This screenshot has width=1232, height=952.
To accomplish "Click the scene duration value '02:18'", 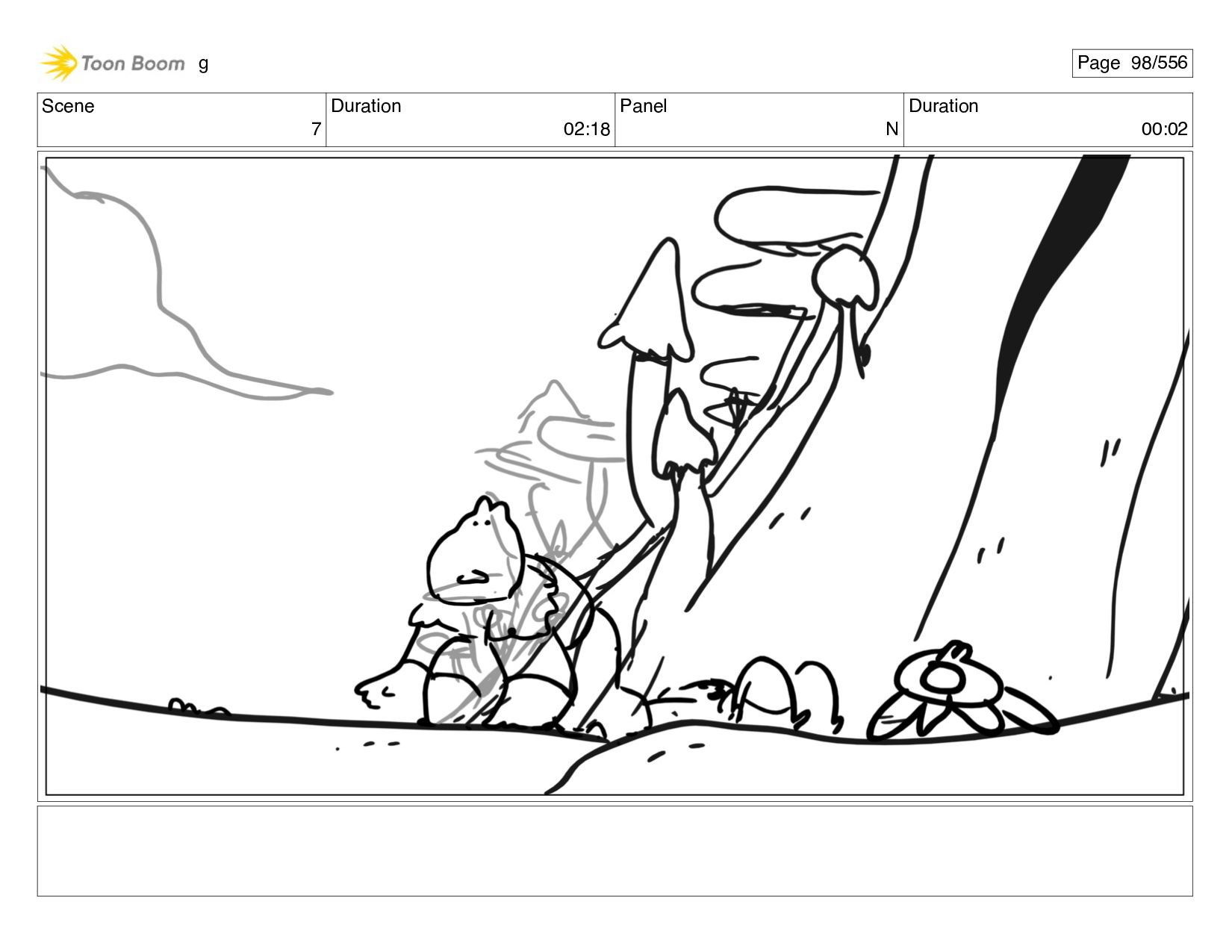I will point(587,129).
